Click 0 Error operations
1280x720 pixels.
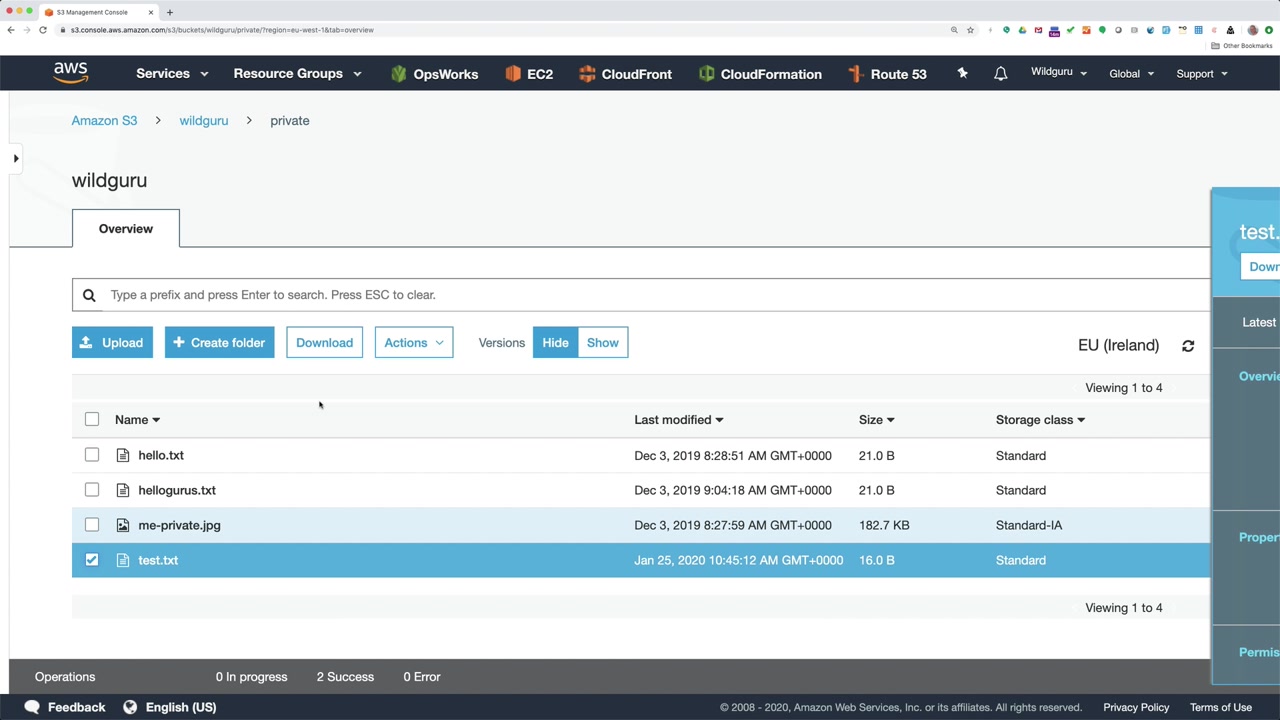click(x=422, y=677)
